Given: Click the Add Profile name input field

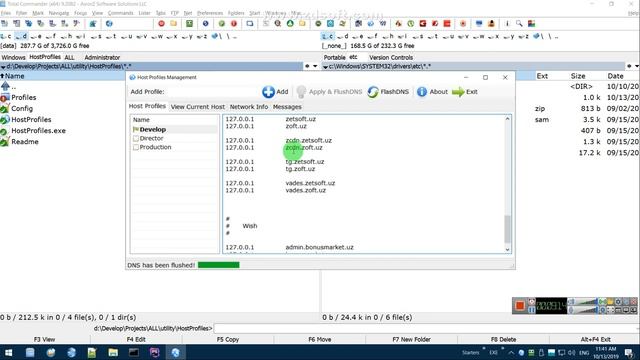Looking at the screenshot, I should [x=212, y=92].
